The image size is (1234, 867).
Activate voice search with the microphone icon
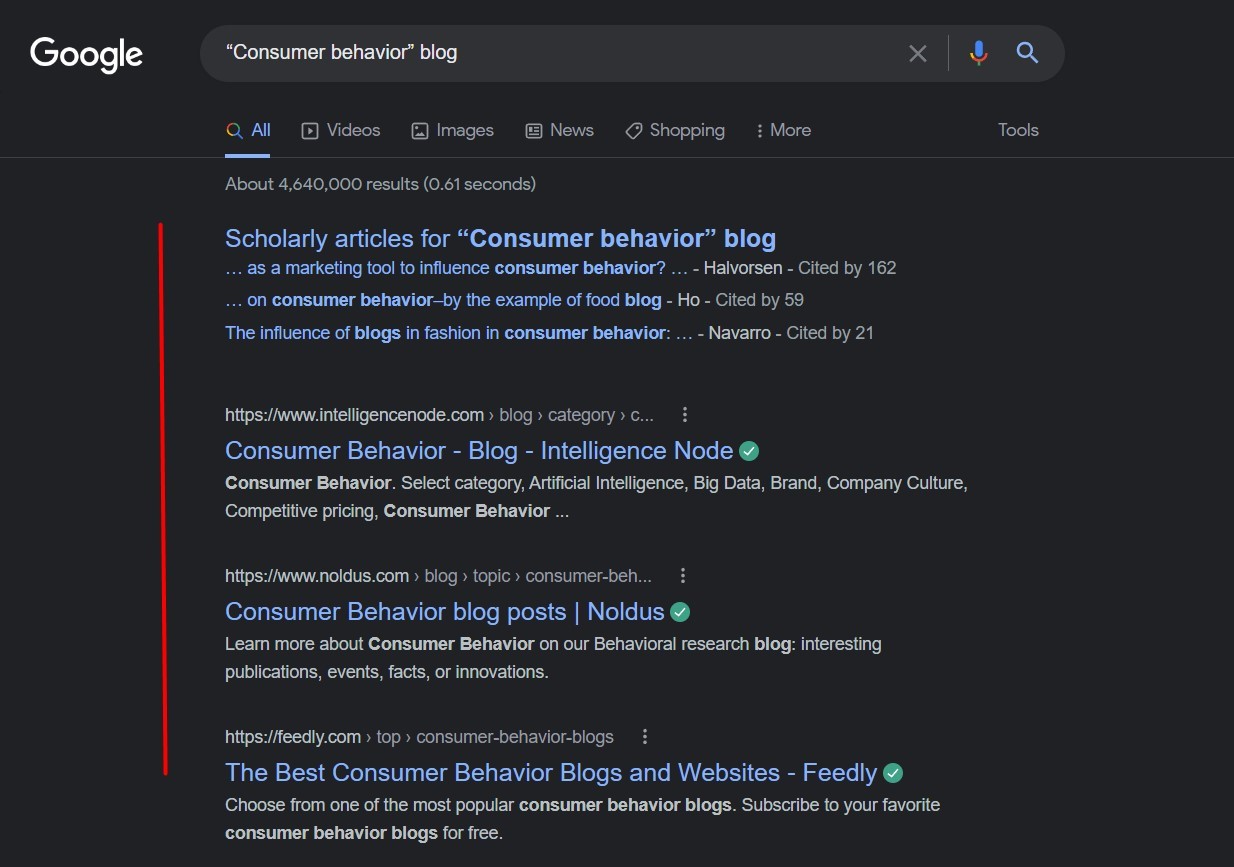click(x=978, y=53)
